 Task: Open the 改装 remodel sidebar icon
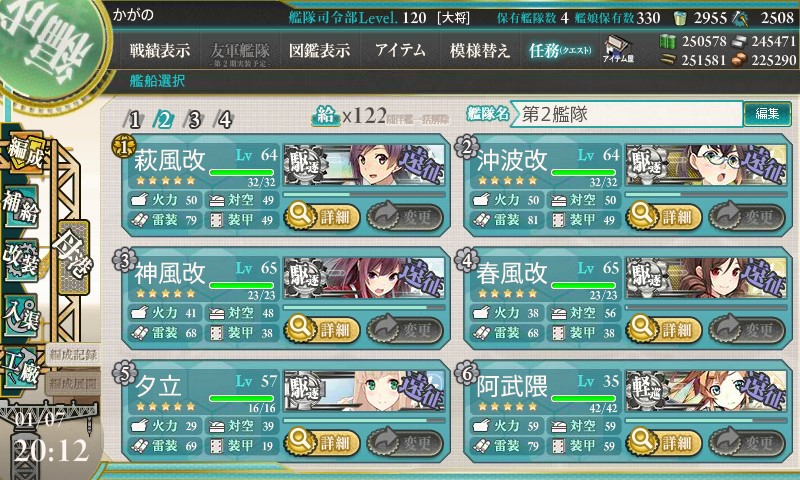21,260
